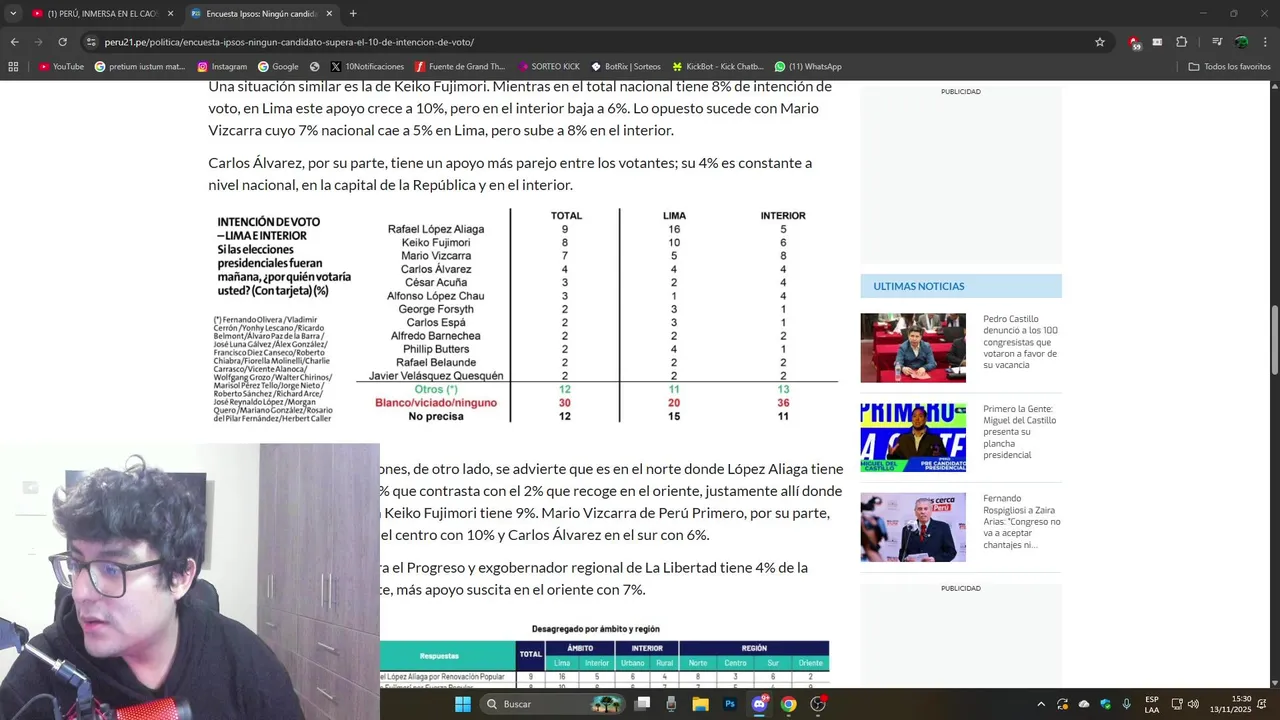Viewport: 1280px width, 720px height.
Task: Open the apps grid bookmark icon
Action: [x=13, y=67]
